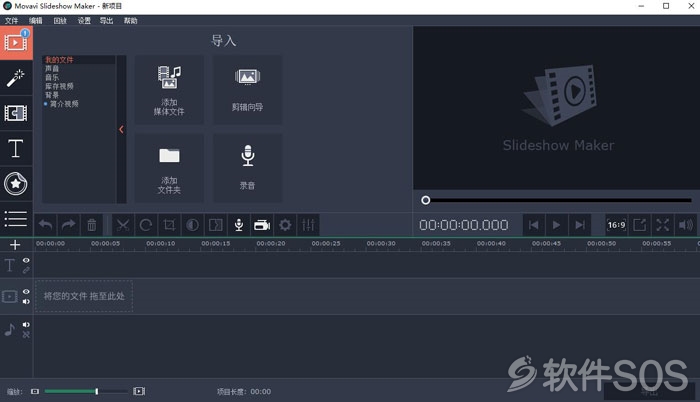Click the 00:00:10 mark on timeline ruler

point(161,244)
